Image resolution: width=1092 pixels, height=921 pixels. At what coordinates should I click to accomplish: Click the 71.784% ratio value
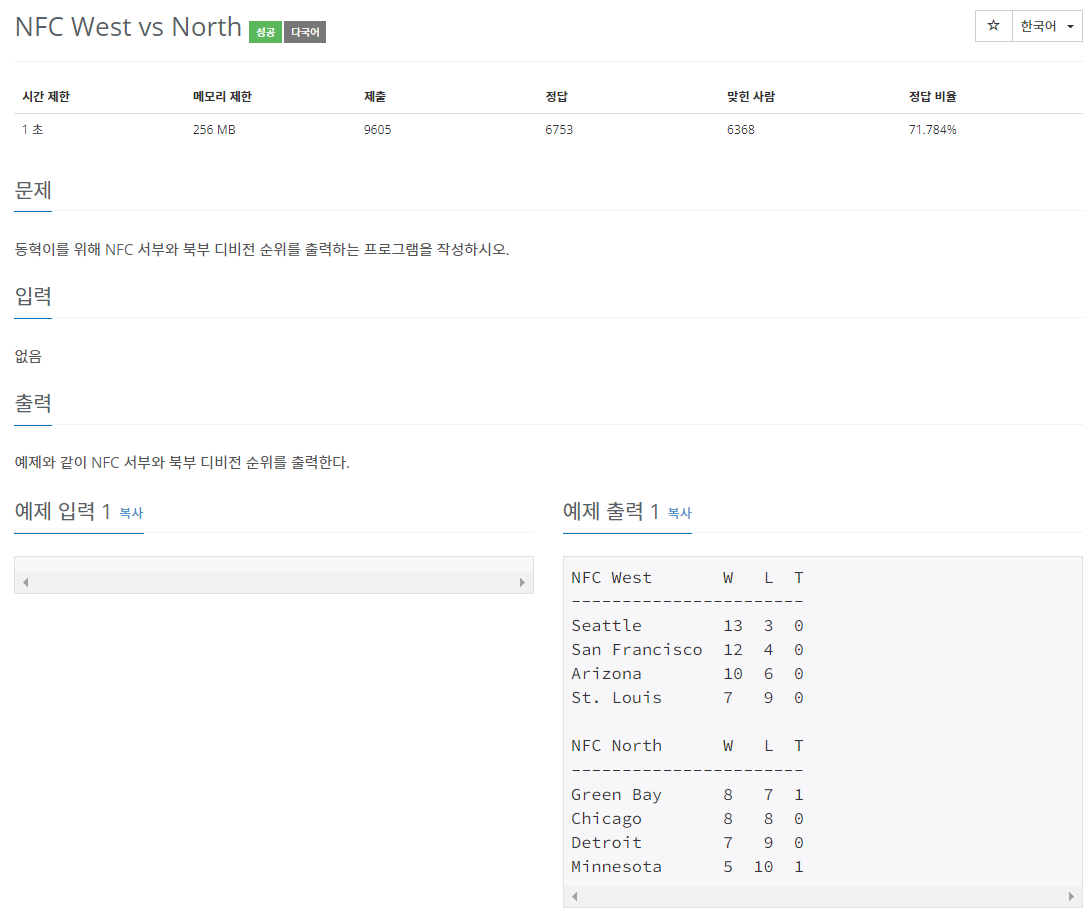tap(933, 130)
